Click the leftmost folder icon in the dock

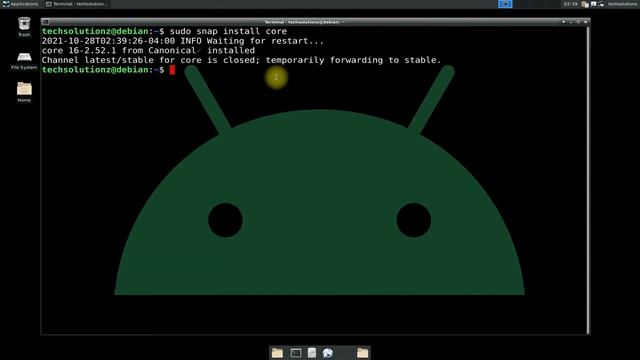278,353
